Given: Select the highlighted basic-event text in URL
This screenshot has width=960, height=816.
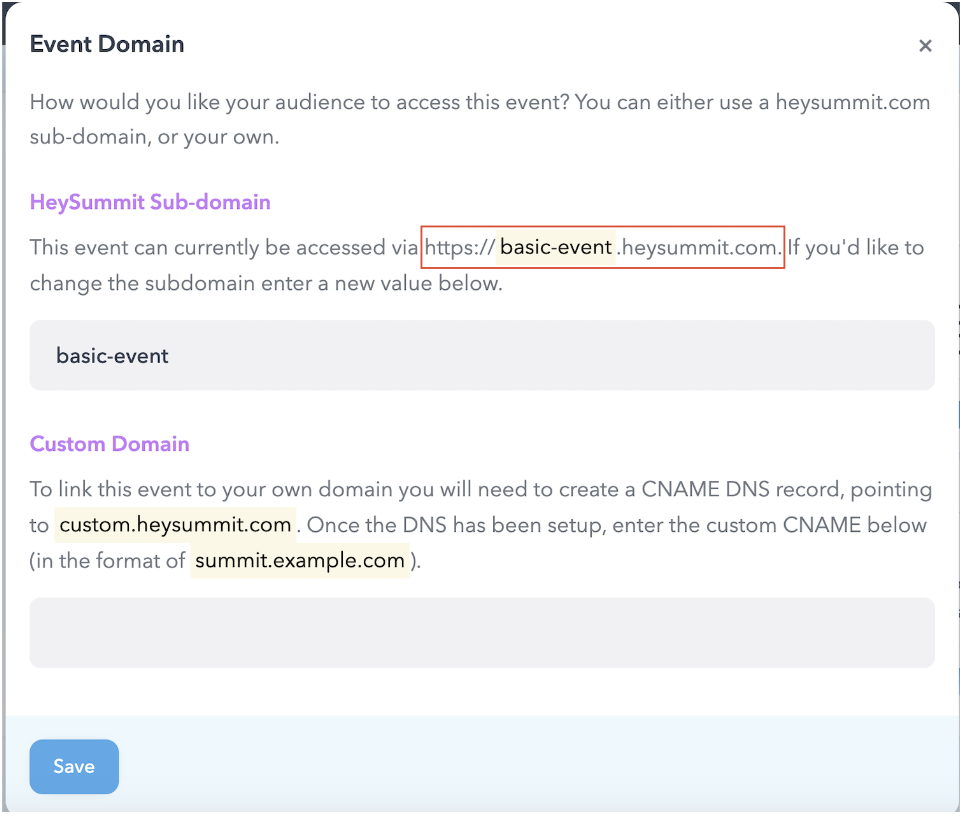Looking at the screenshot, I should [556, 247].
